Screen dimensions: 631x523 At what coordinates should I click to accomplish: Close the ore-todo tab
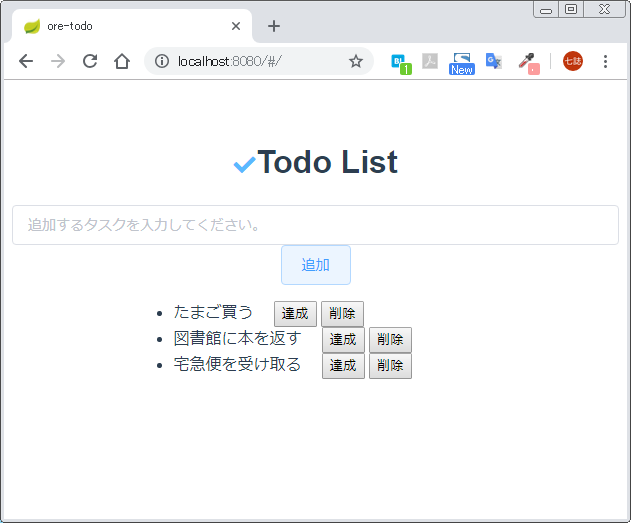point(236,26)
